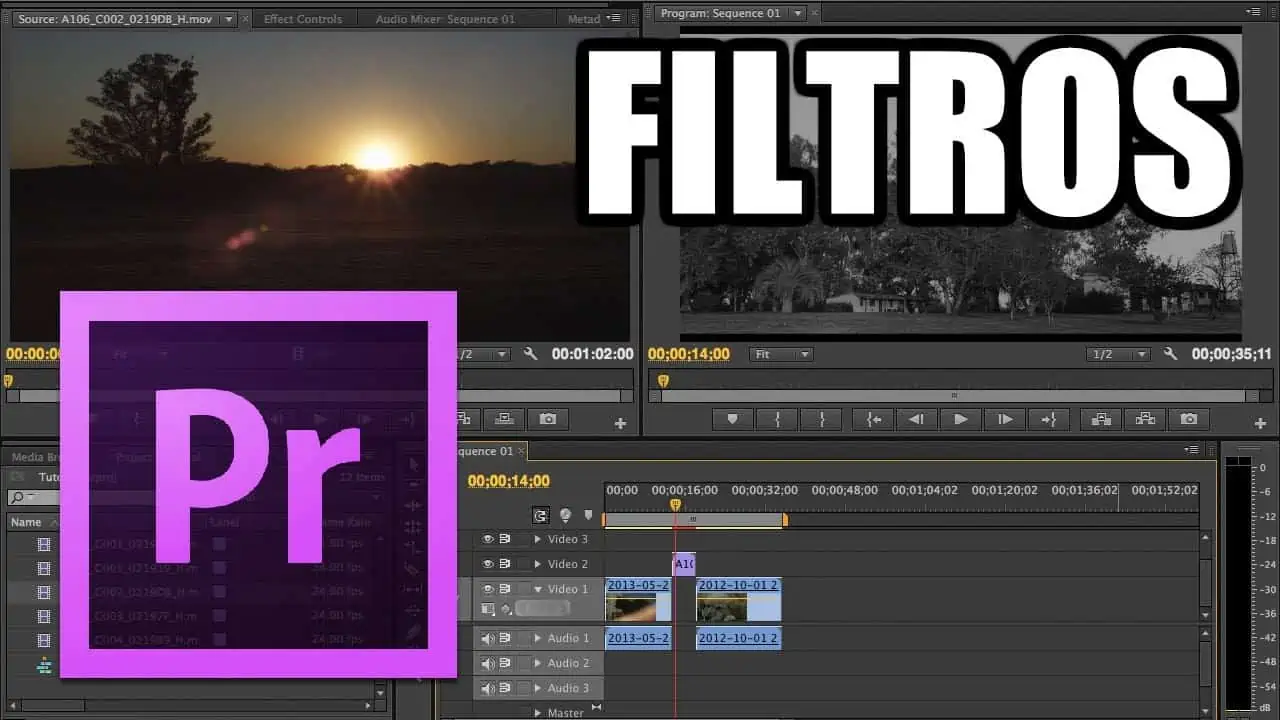The height and width of the screenshot is (720, 1280).
Task: Open the Fit zoom level dropdown
Action: point(780,354)
